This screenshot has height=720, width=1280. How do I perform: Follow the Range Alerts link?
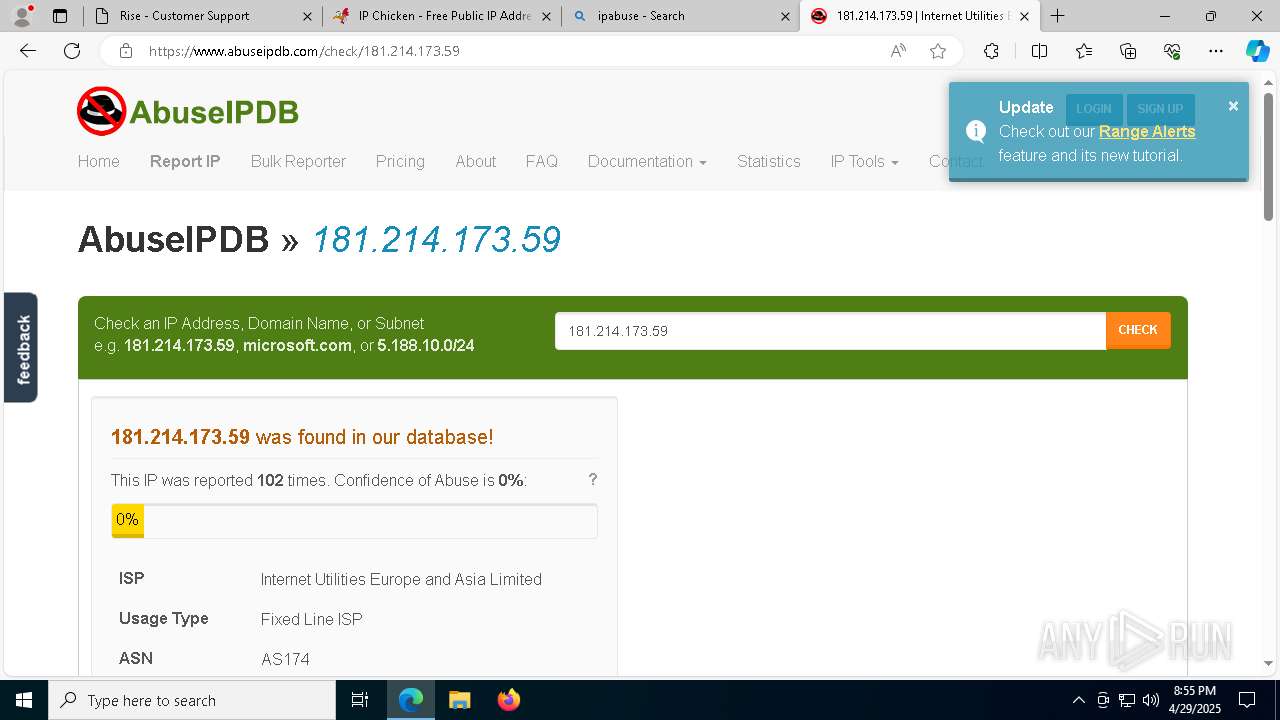pos(1147,131)
